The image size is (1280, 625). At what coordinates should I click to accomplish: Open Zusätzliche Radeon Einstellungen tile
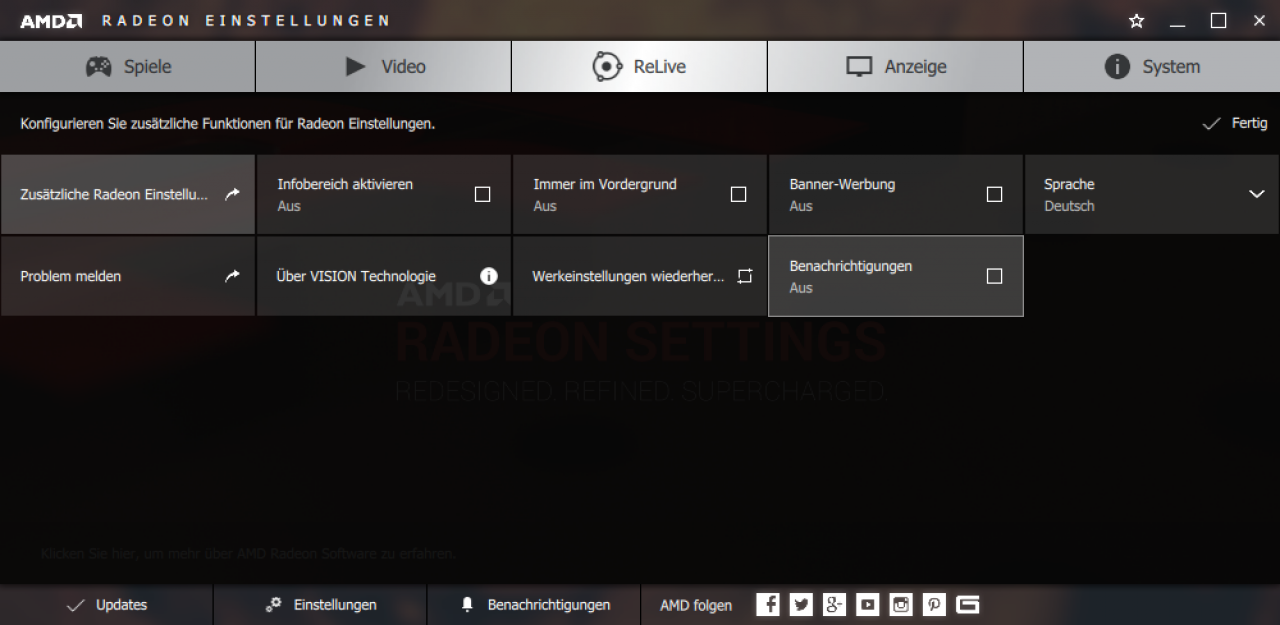pos(127,194)
